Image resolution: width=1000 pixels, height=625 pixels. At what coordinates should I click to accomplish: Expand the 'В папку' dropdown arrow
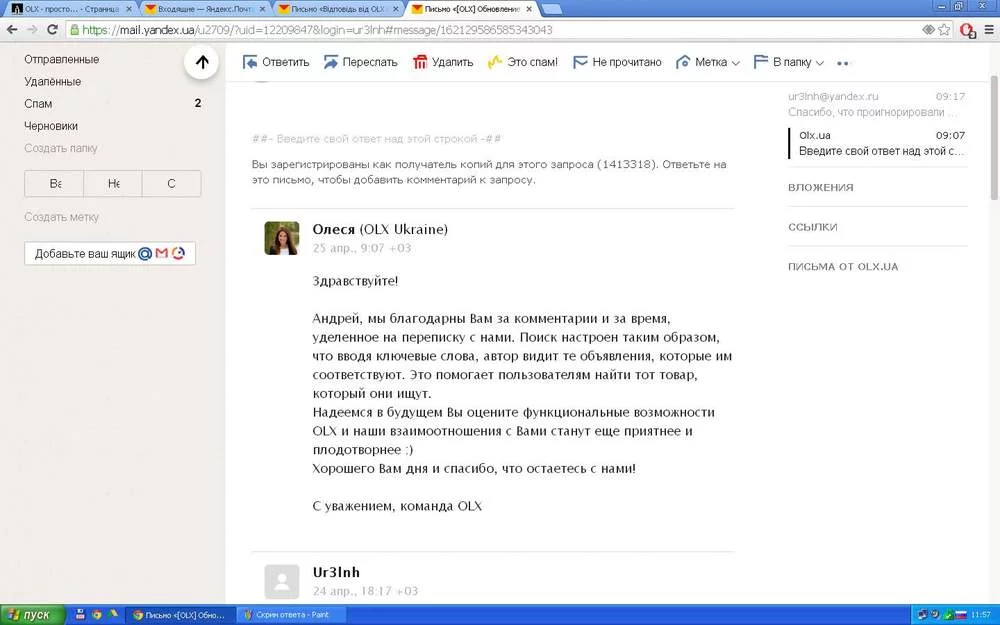click(x=820, y=63)
